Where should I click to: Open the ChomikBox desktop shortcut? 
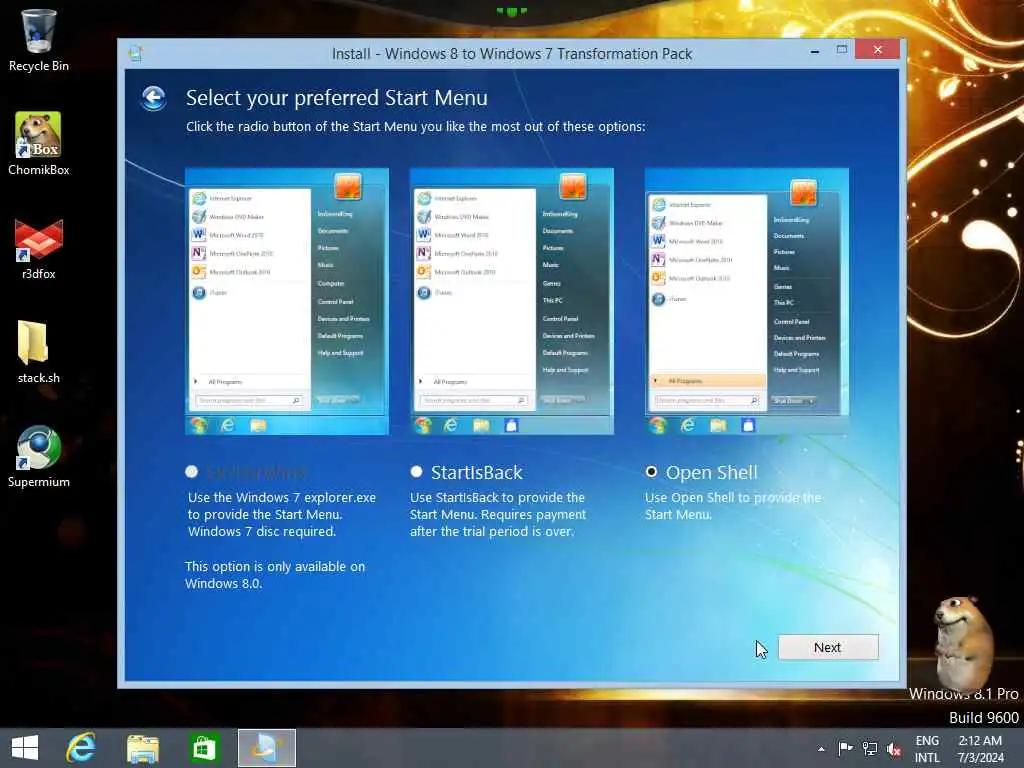tap(39, 144)
